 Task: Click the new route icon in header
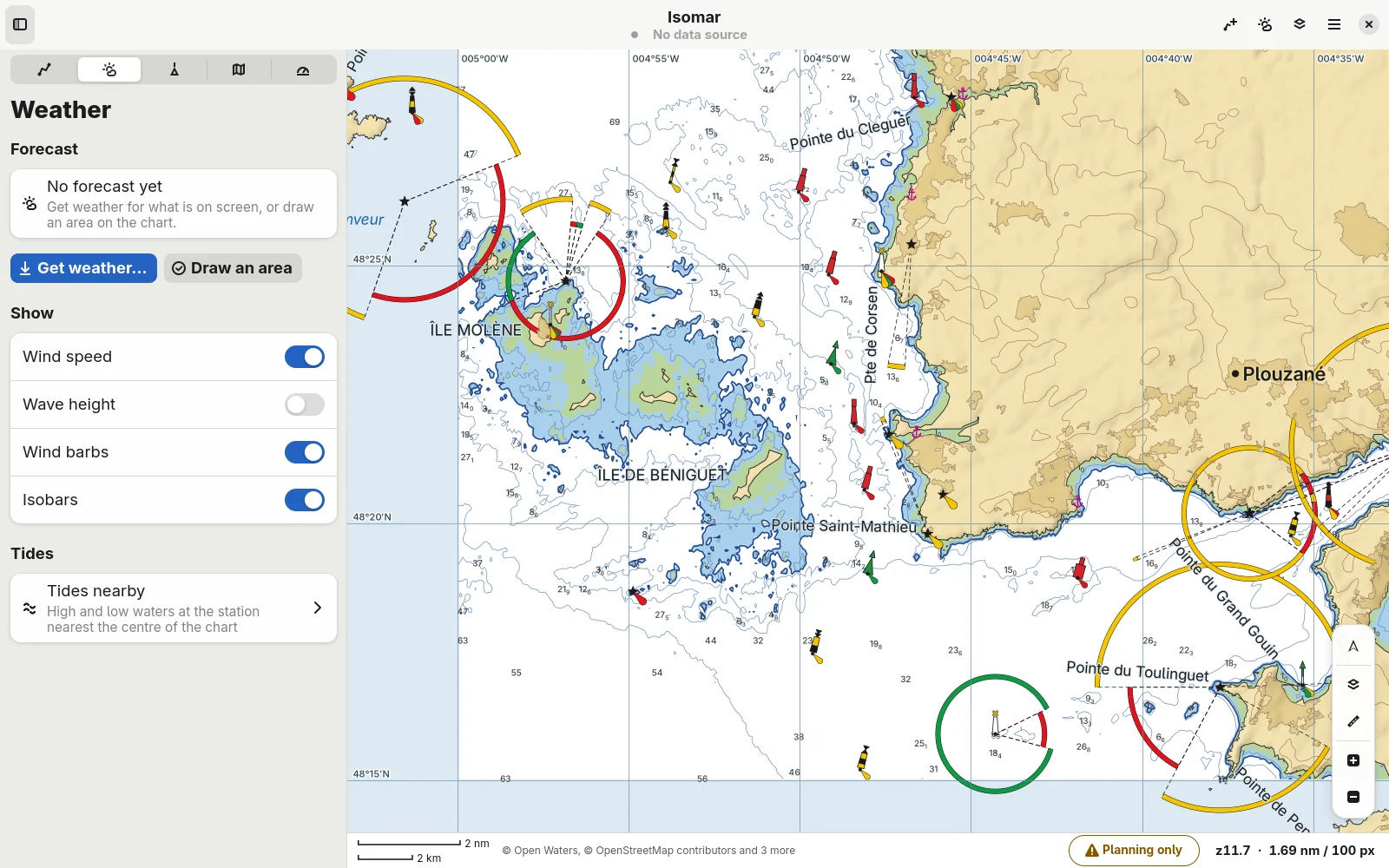coord(1230,24)
